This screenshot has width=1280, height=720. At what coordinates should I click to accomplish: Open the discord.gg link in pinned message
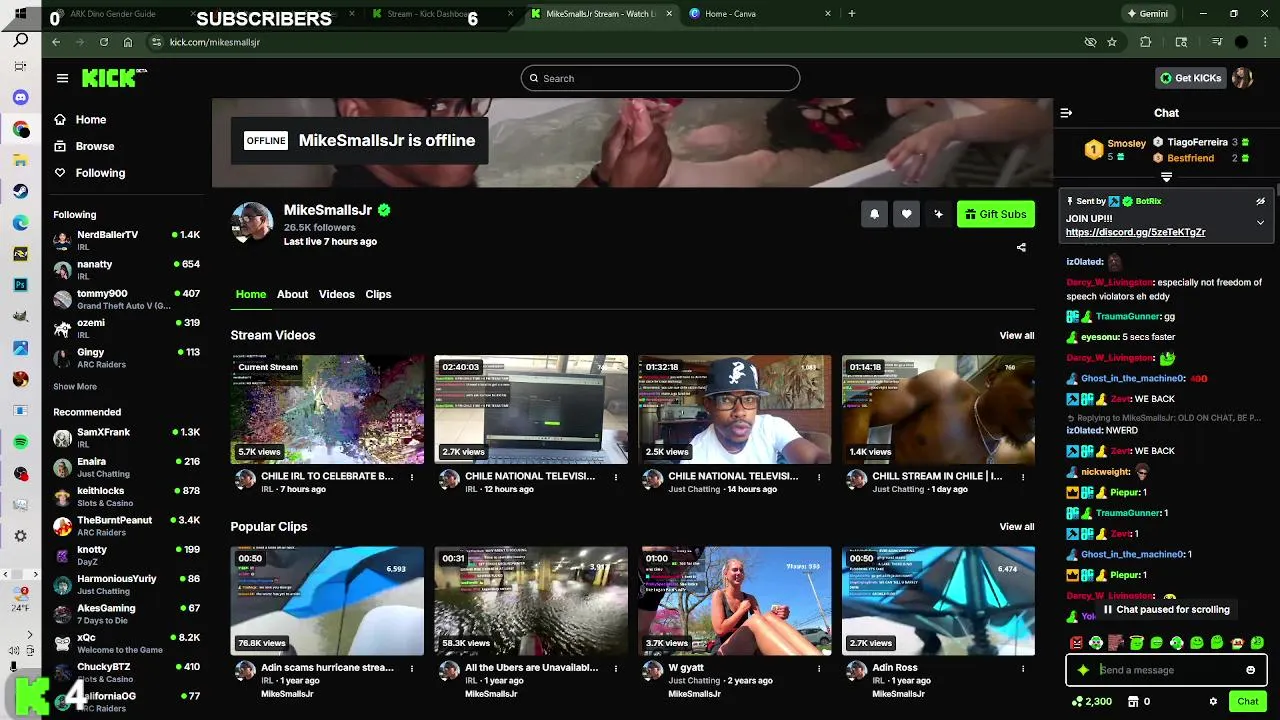[1135, 232]
